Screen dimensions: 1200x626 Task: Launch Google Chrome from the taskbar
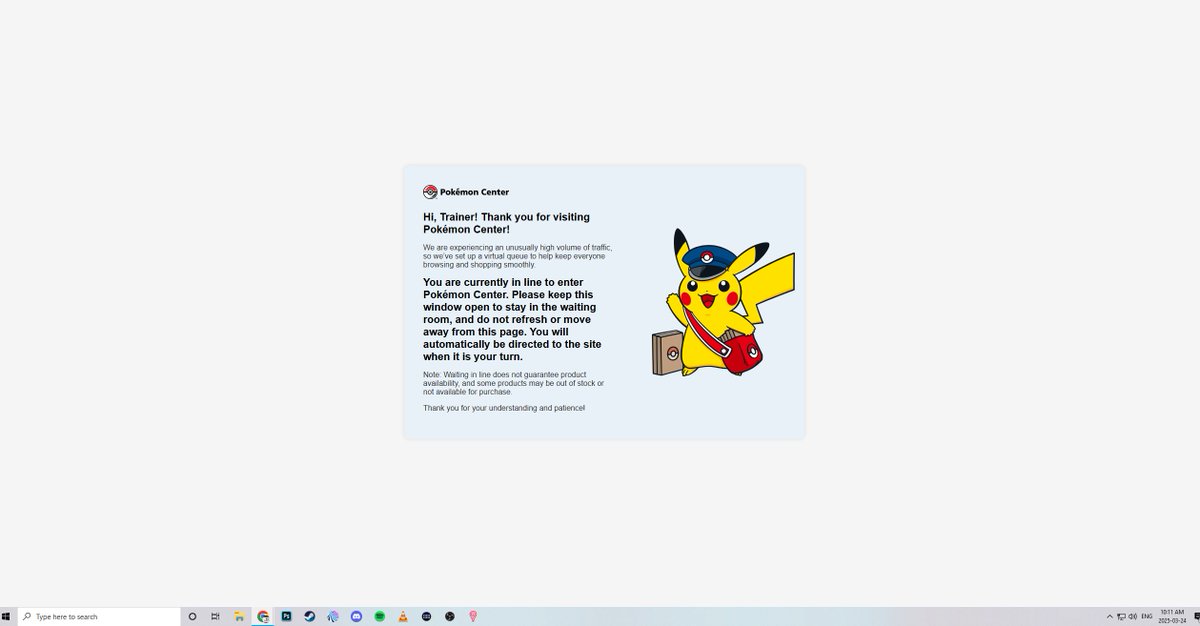click(262, 616)
